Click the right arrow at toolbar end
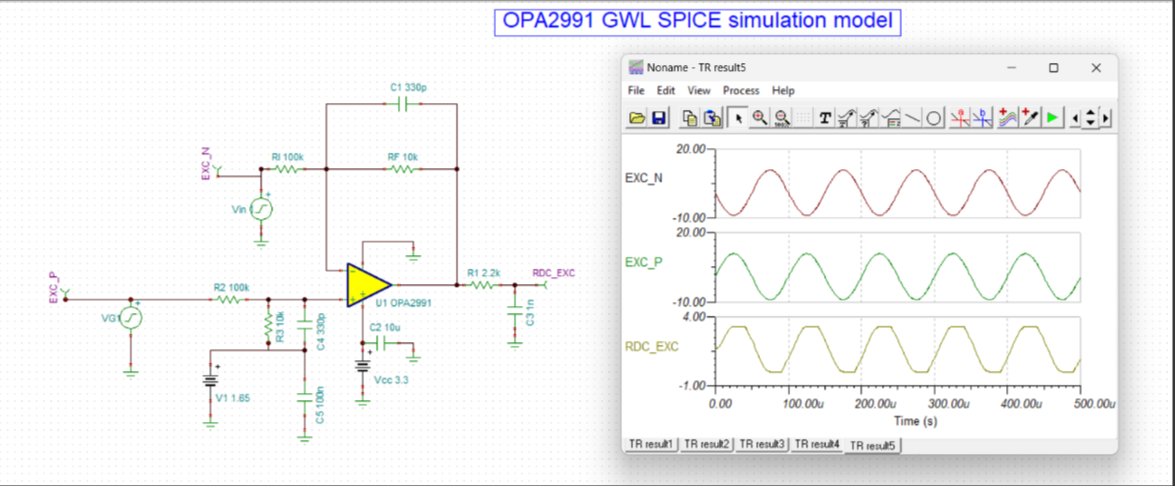Image resolution: width=1175 pixels, height=486 pixels. click(x=1105, y=118)
